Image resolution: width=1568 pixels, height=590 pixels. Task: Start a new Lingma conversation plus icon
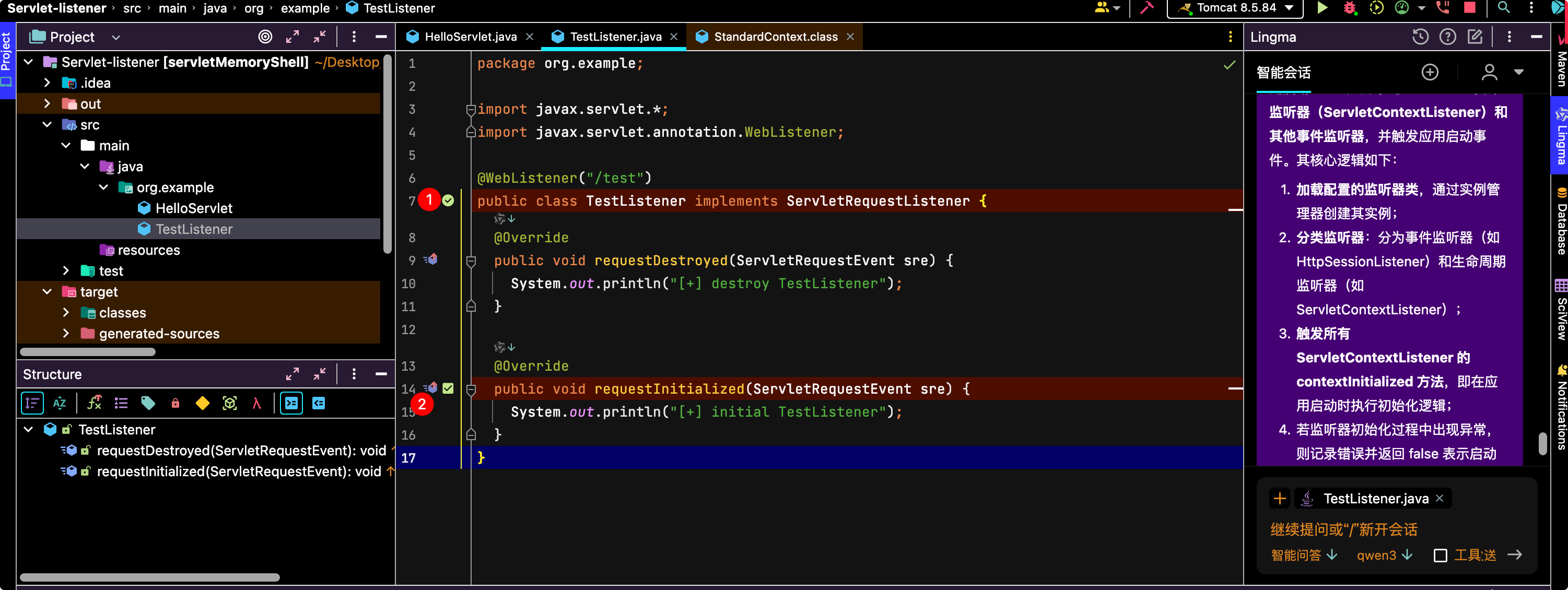[1430, 73]
